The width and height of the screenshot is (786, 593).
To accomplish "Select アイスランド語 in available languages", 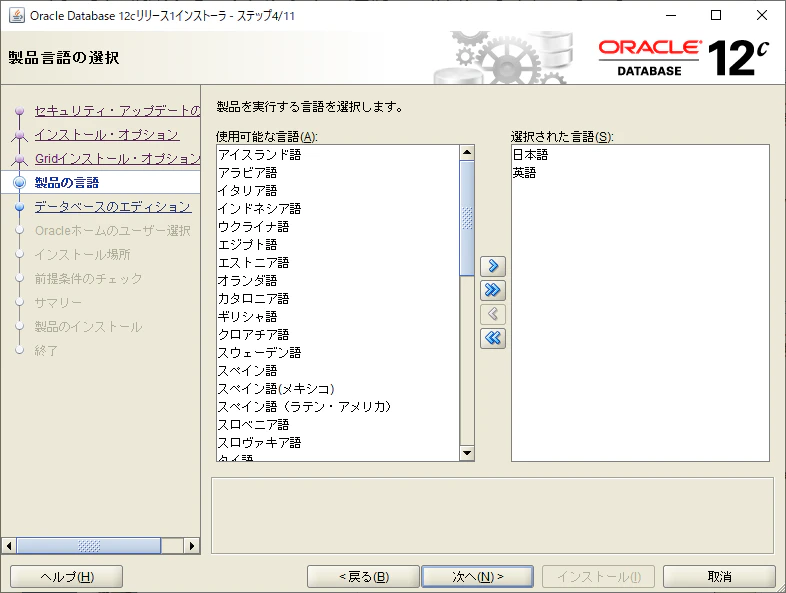I will click(x=338, y=155).
